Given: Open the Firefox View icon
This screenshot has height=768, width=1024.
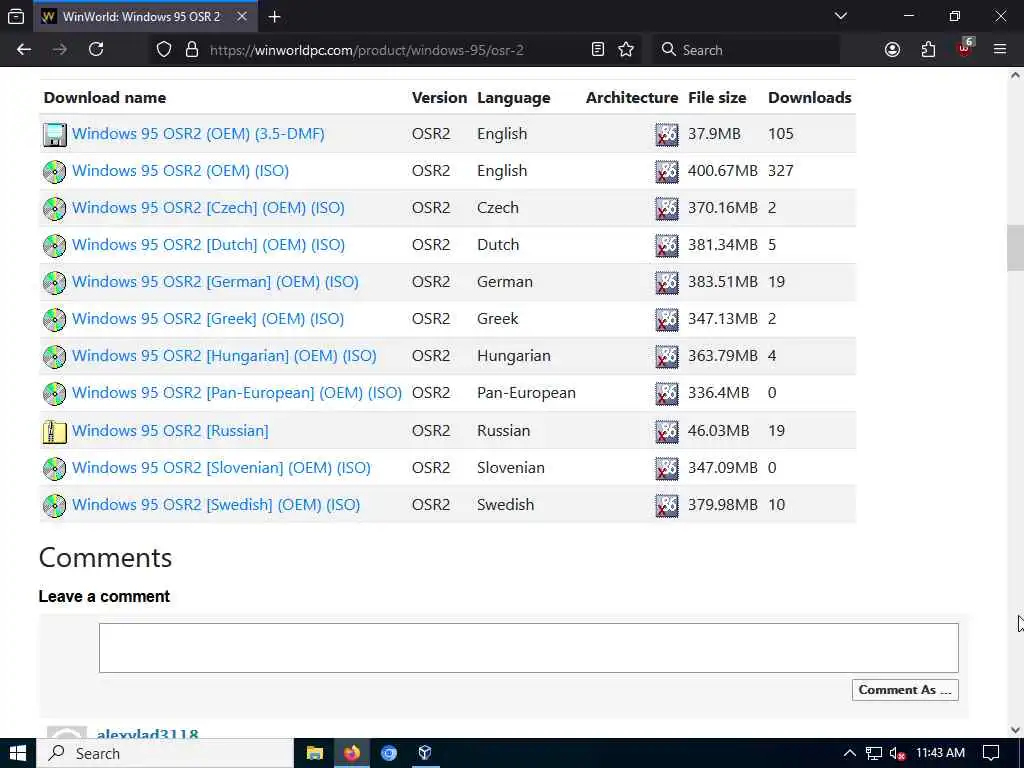Looking at the screenshot, I should coord(16,17).
